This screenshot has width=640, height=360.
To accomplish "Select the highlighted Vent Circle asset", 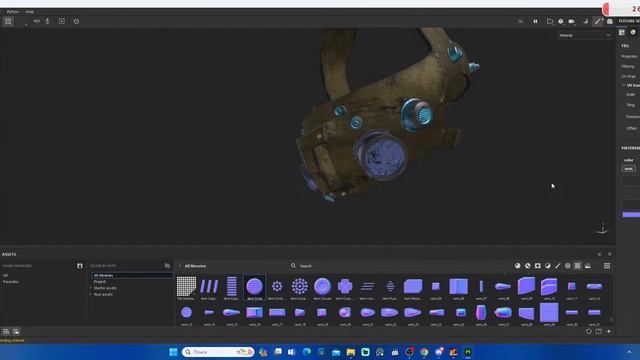I will point(254,288).
